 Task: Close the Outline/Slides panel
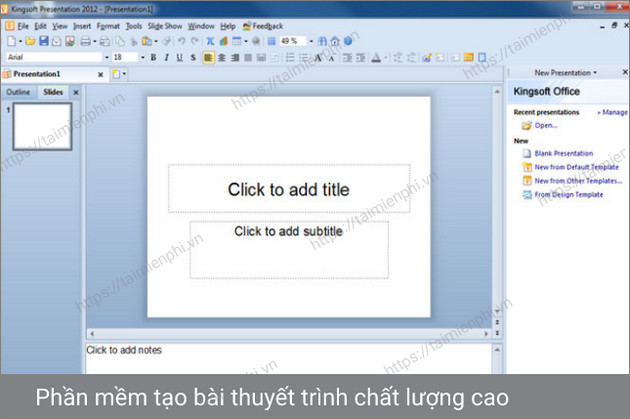tap(76, 92)
